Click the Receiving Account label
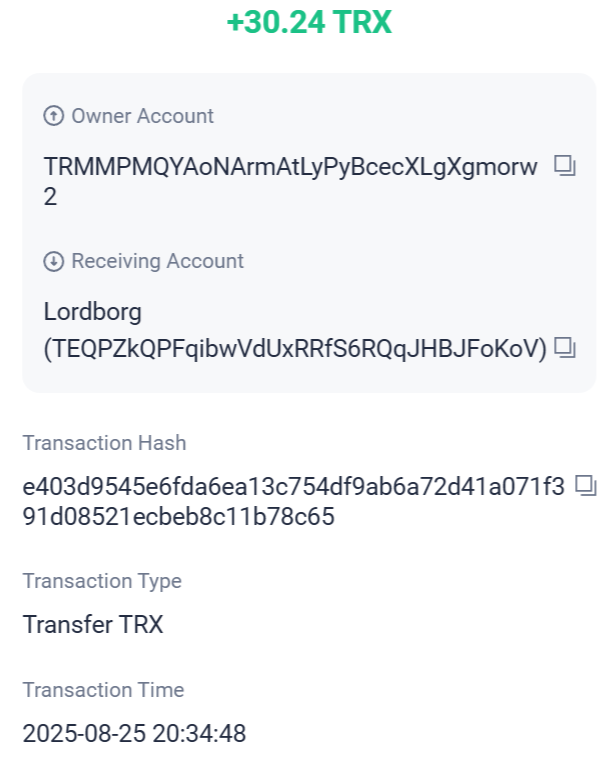The image size is (614, 766). pos(157,261)
